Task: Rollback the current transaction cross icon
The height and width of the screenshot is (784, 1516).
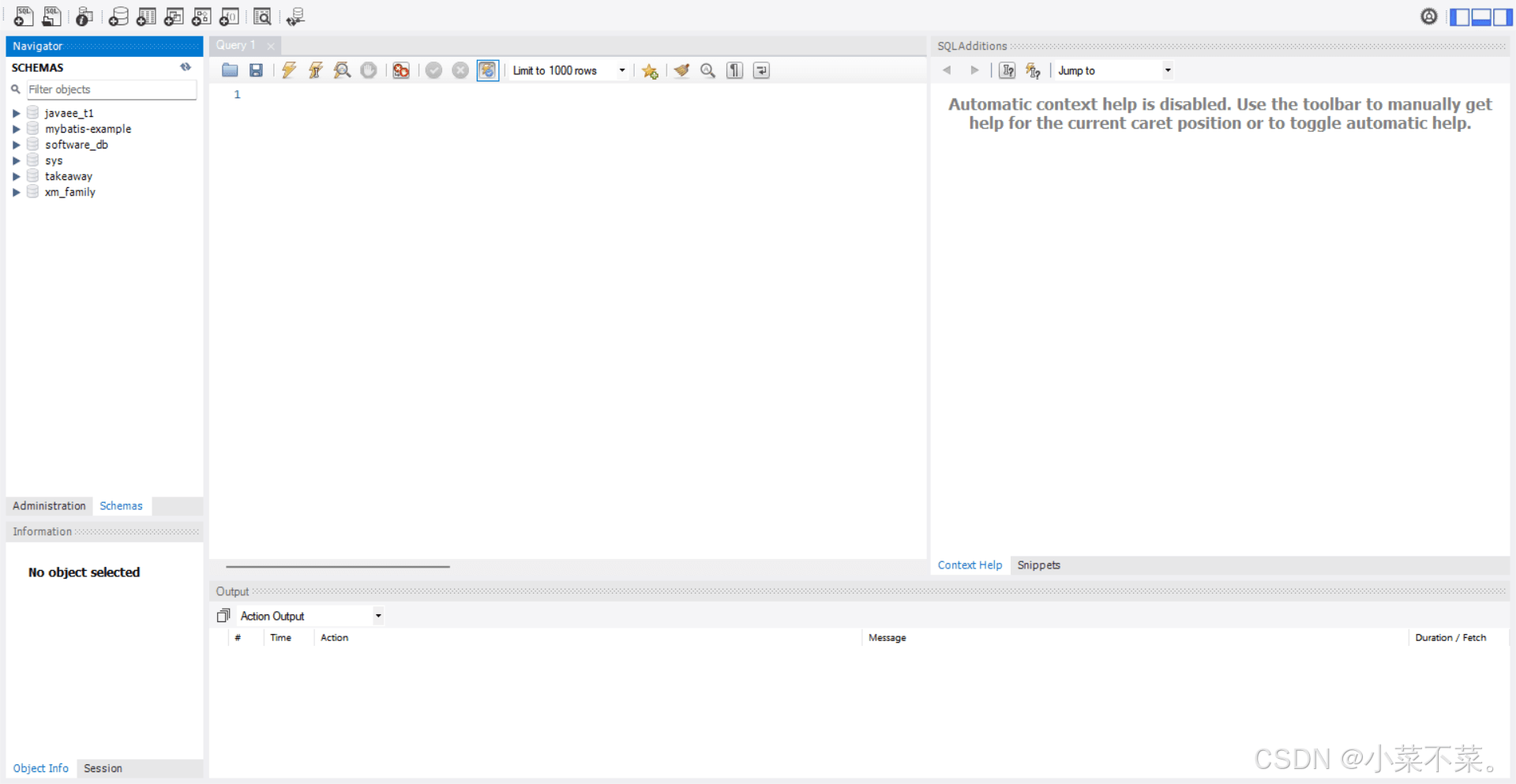Action: click(460, 70)
